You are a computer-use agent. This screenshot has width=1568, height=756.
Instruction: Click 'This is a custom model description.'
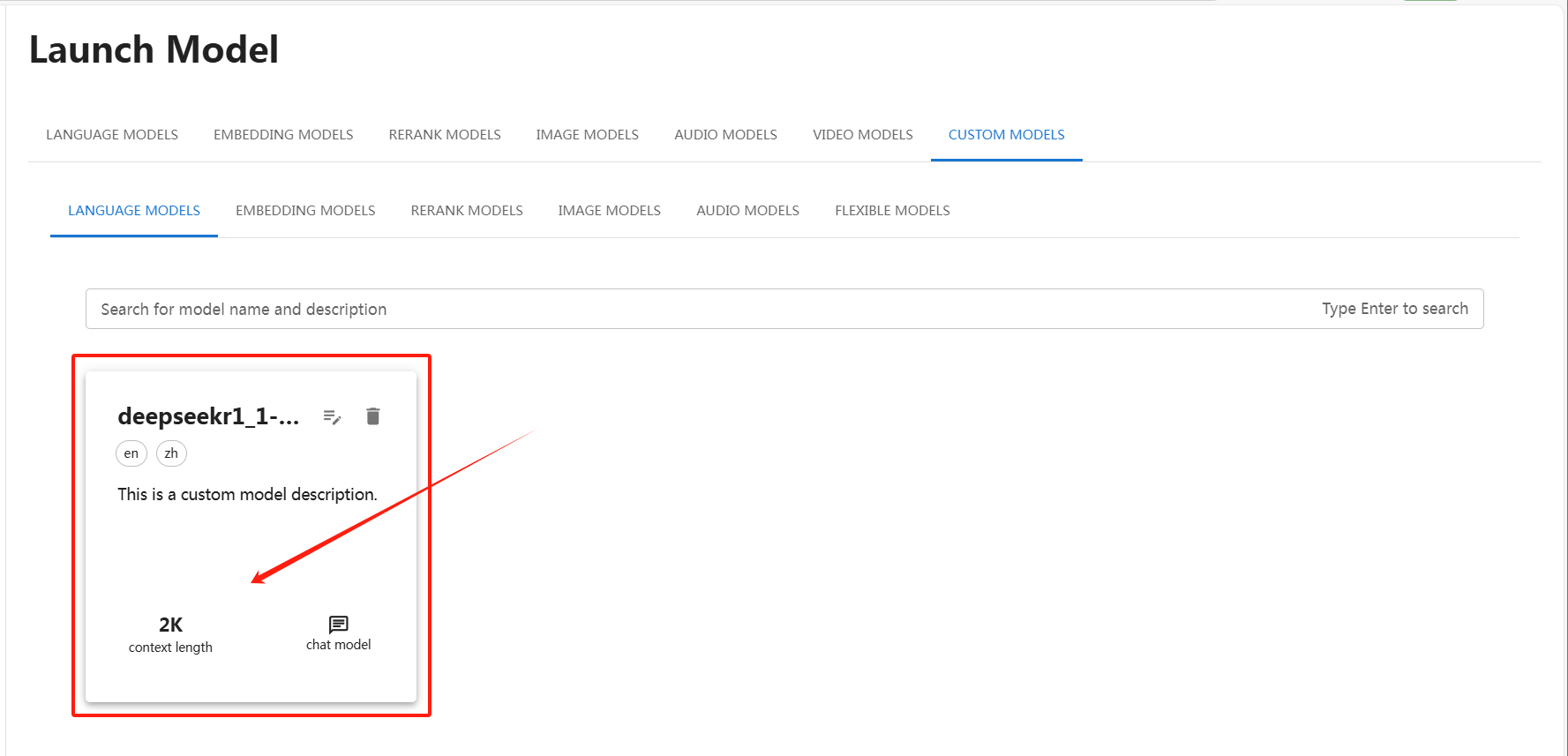coord(248,495)
